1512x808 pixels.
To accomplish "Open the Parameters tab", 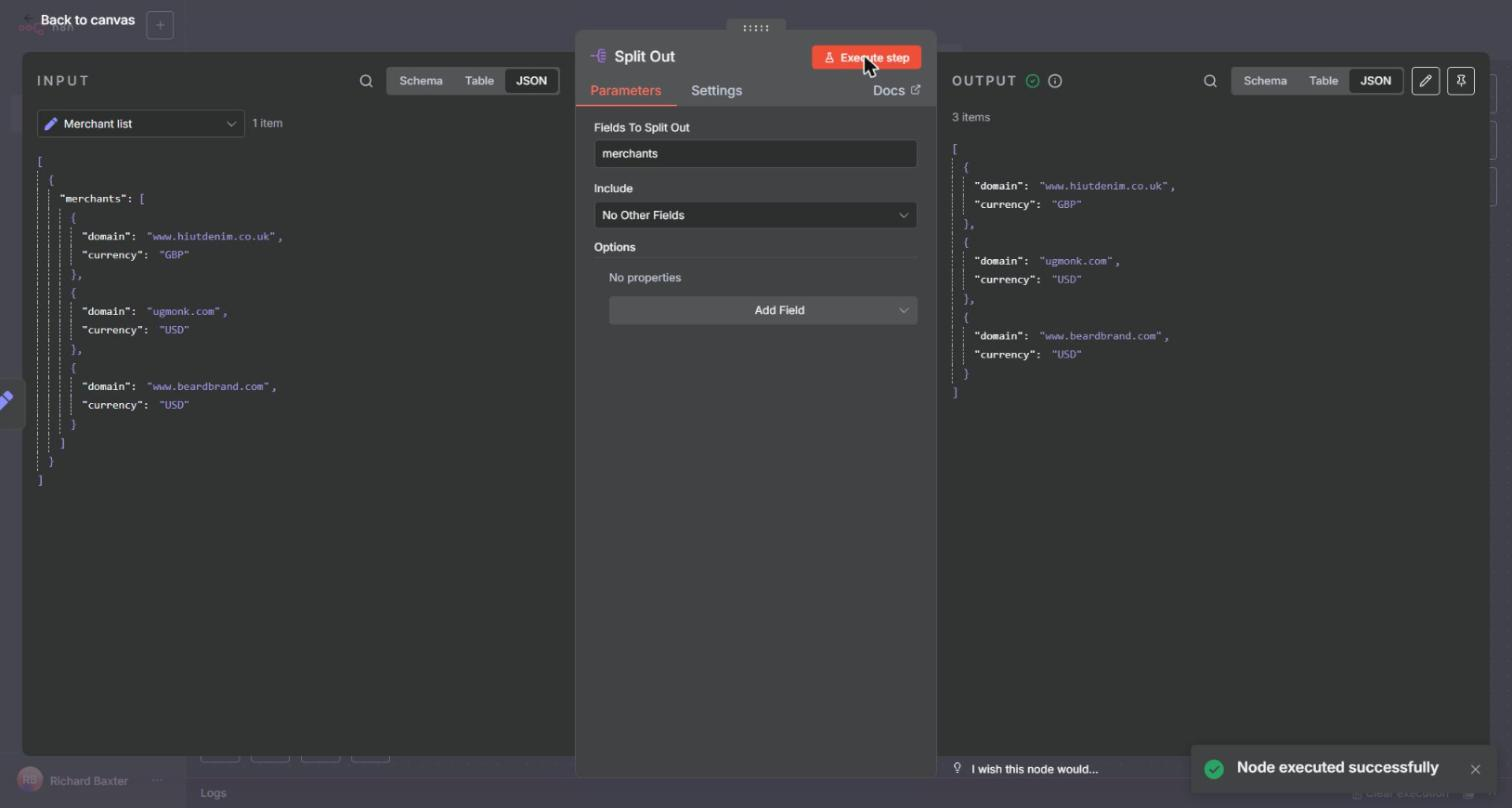I will click(626, 91).
